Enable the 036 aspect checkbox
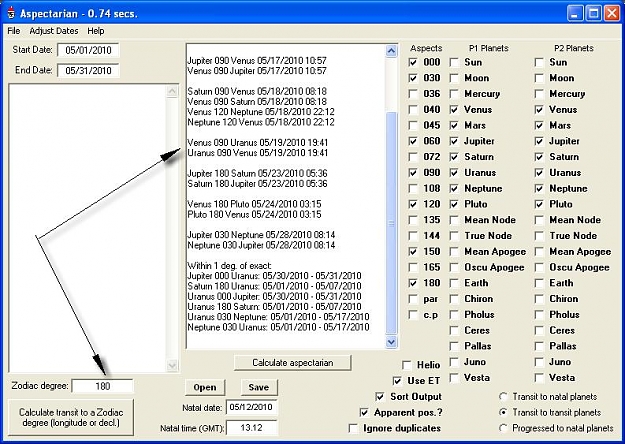This screenshot has height=444, width=625. [413, 94]
